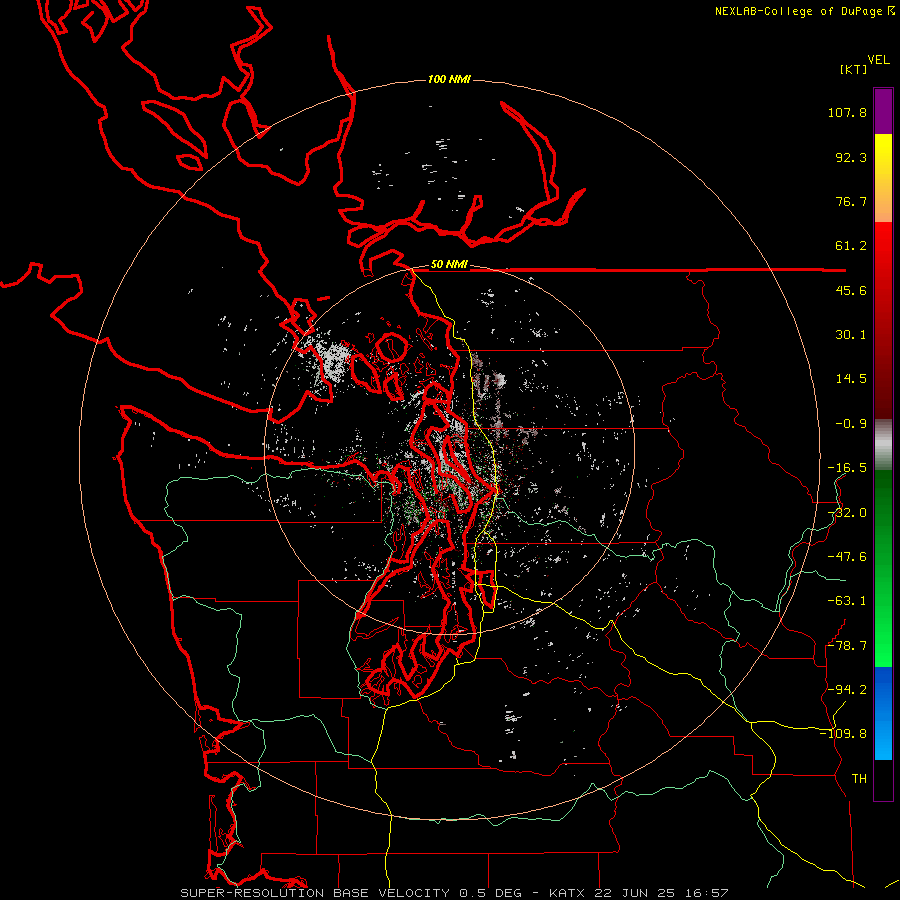The width and height of the screenshot is (900, 900).
Task: Click the 107.8 velocity scale value
Action: pos(847,112)
